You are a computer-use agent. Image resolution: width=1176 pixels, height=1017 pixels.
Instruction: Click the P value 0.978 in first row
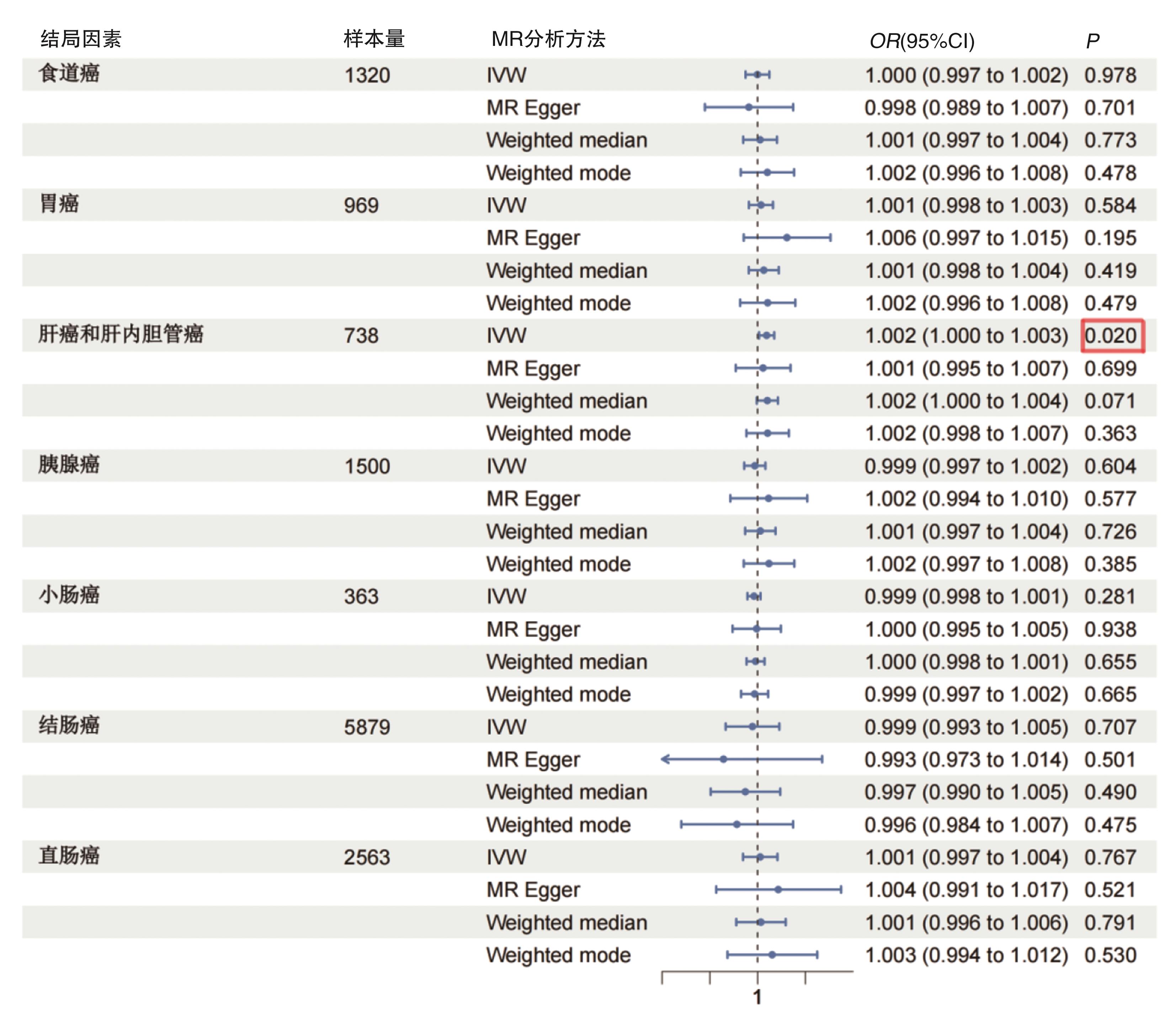tap(1110, 75)
